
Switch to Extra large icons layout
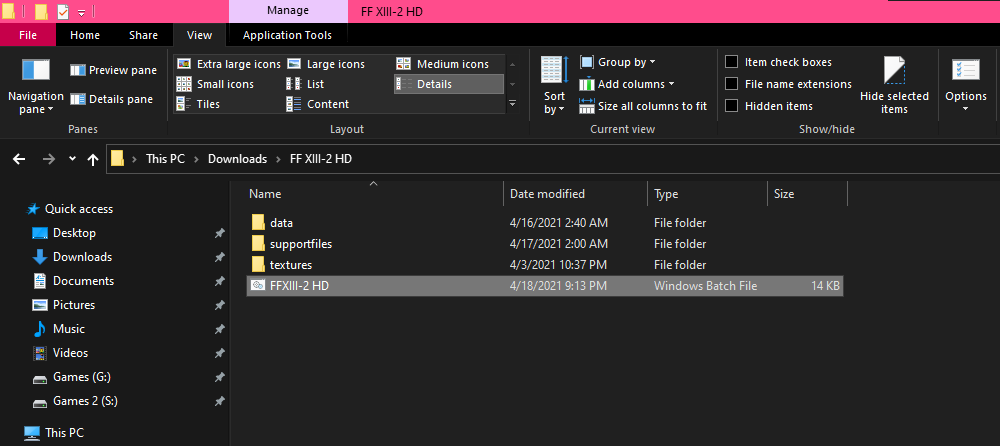228,64
